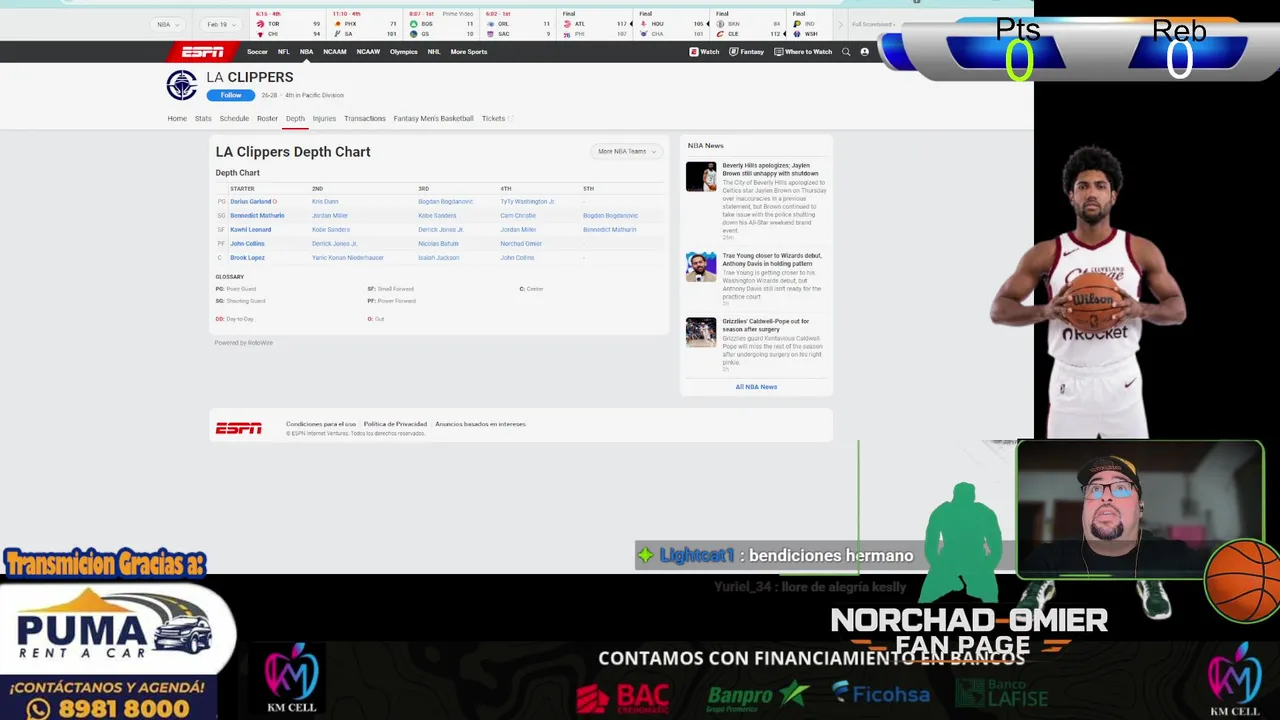Select NCAAW in the ESPN nav bar
1280x720 pixels.
pos(368,52)
